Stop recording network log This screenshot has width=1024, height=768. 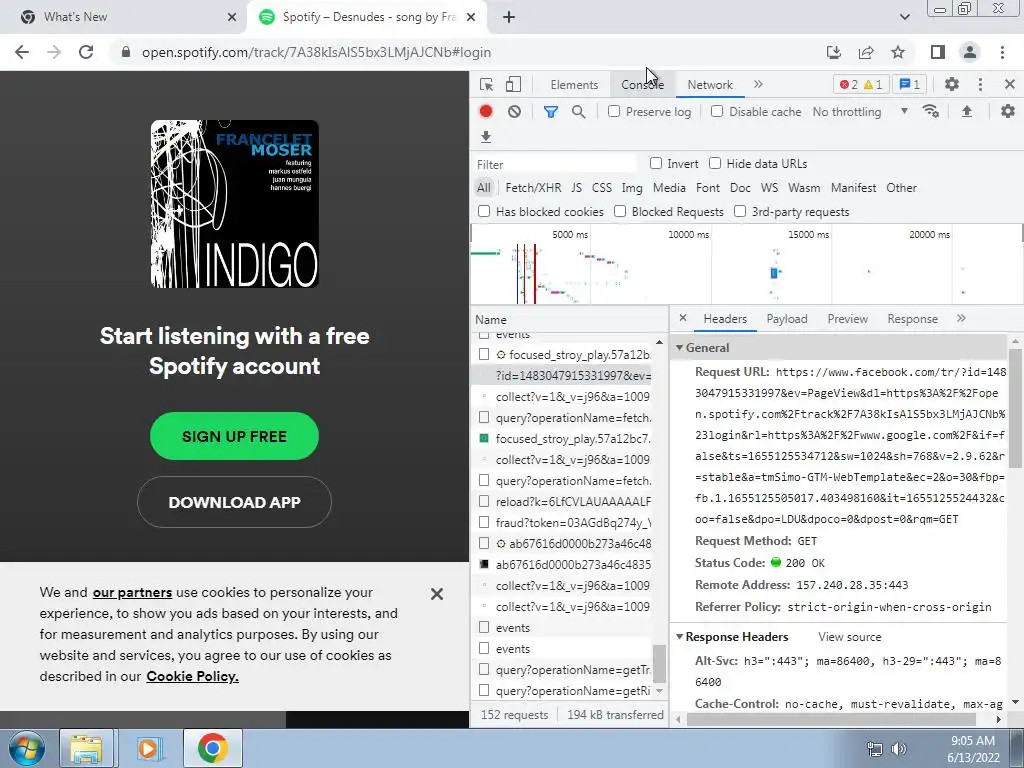click(x=485, y=112)
